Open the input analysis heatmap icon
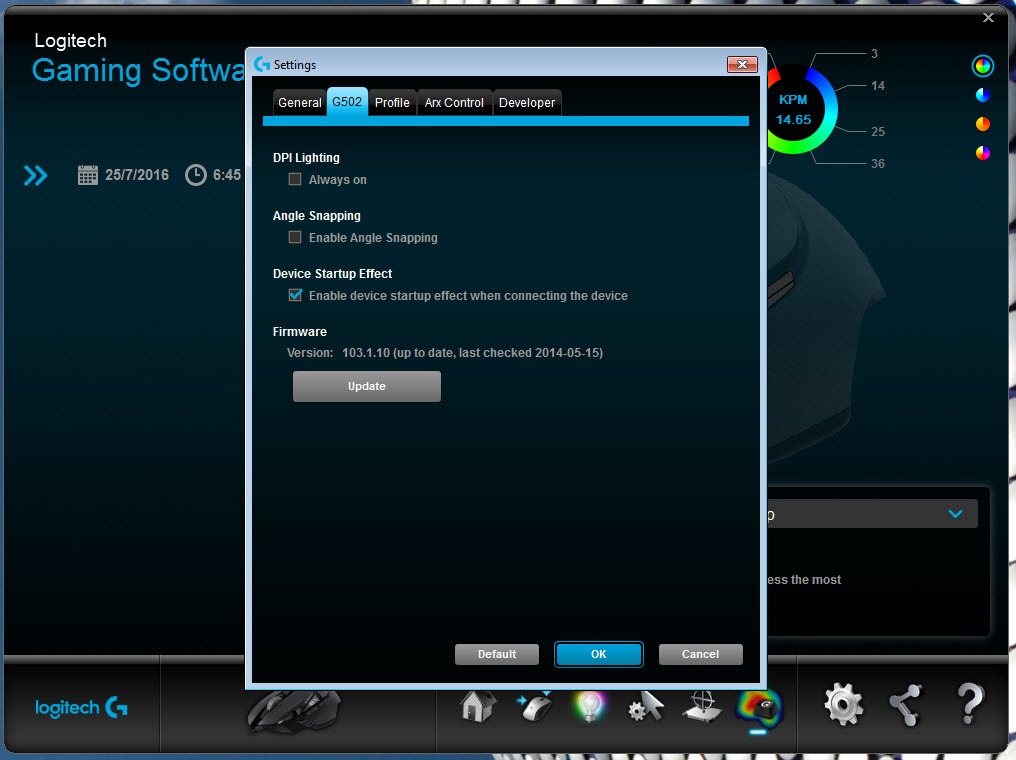Image resolution: width=1016 pixels, height=760 pixels. click(759, 708)
